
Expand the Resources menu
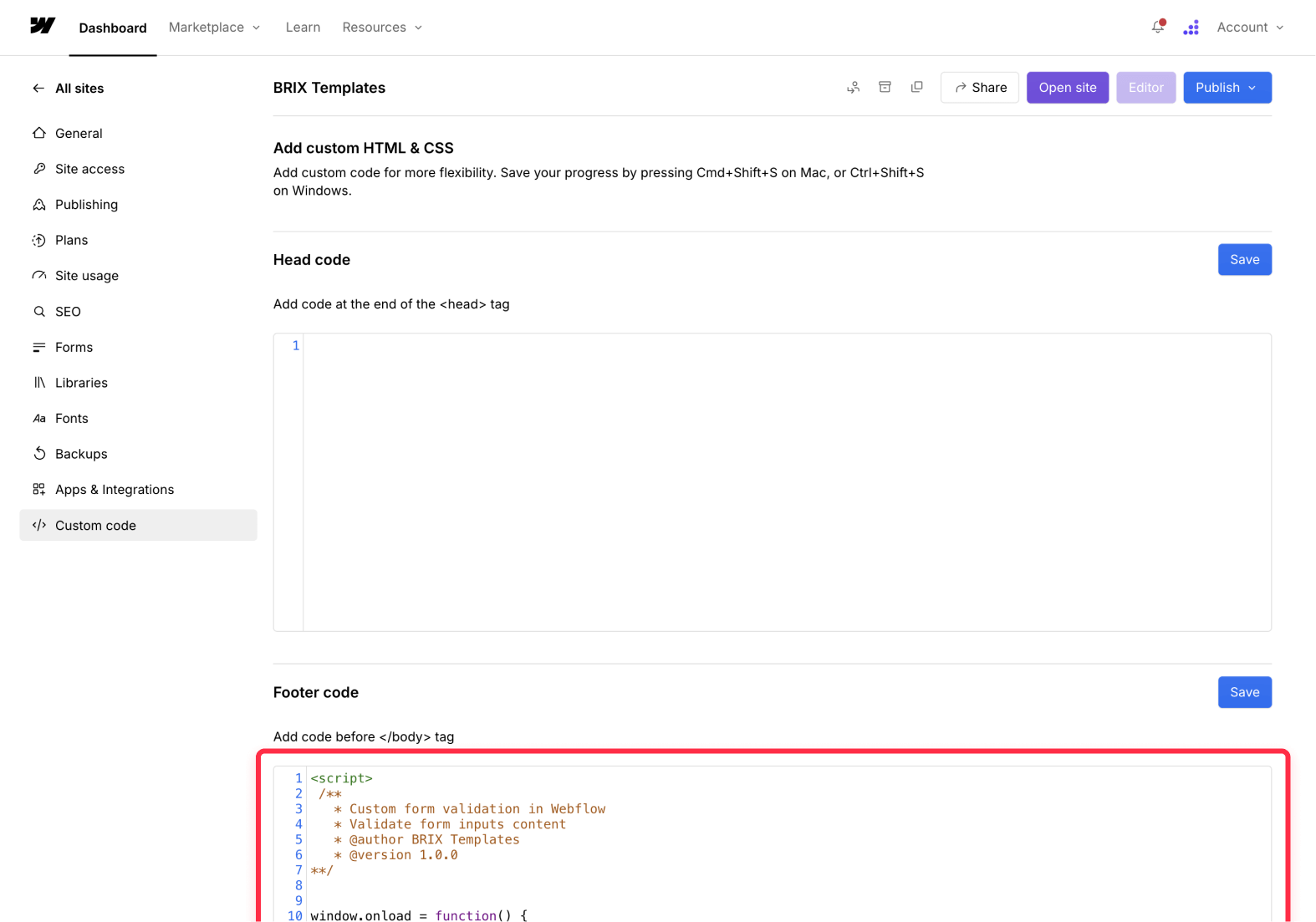(382, 28)
